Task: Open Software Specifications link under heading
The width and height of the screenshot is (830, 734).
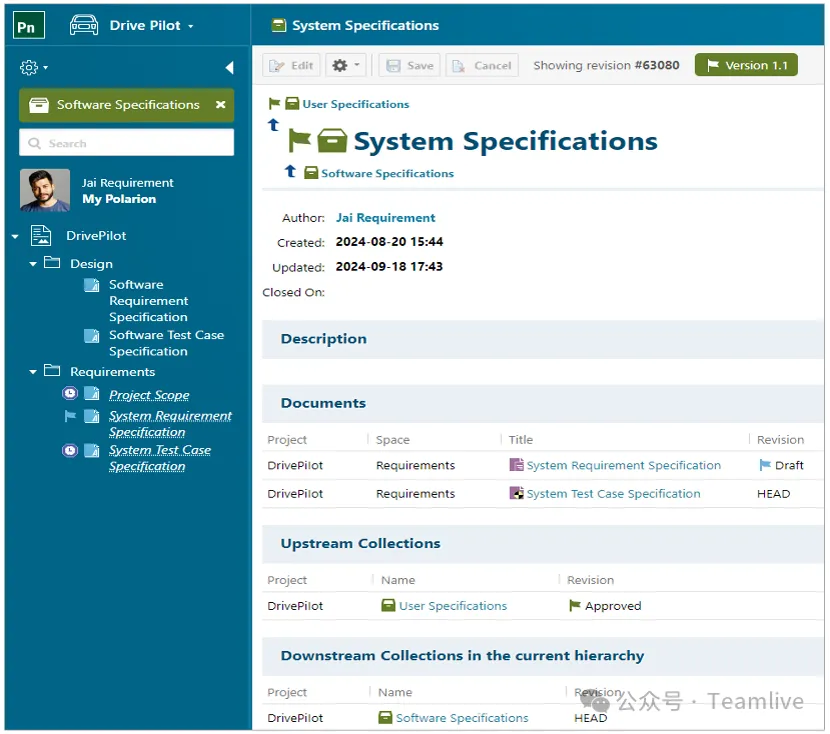Action: [387, 174]
